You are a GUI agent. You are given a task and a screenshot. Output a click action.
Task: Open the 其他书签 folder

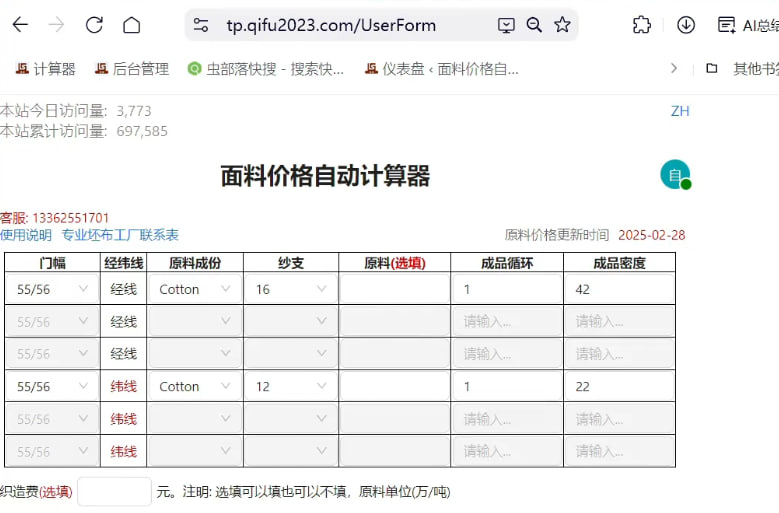[x=742, y=69]
